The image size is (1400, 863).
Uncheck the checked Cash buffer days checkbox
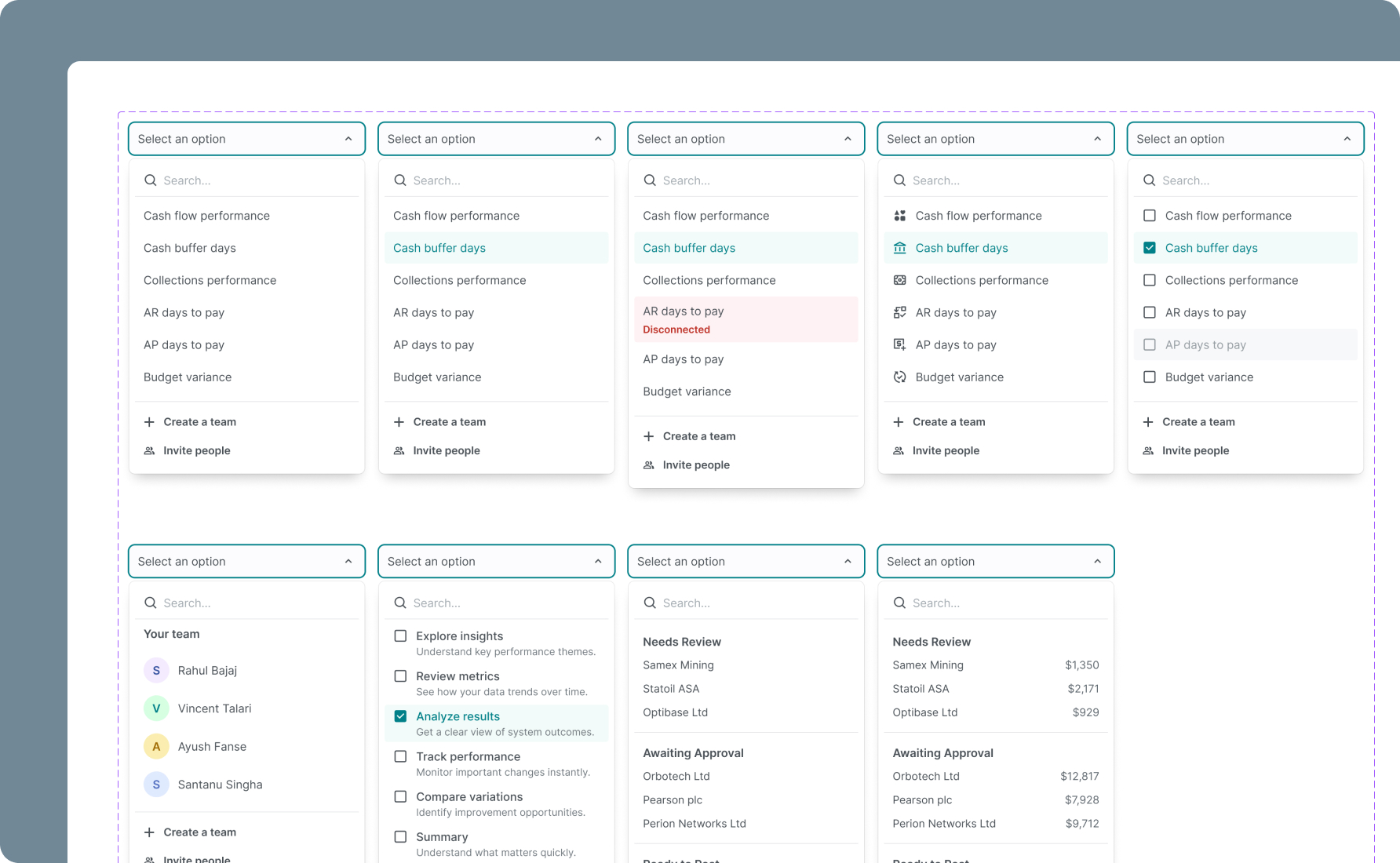click(x=1149, y=248)
